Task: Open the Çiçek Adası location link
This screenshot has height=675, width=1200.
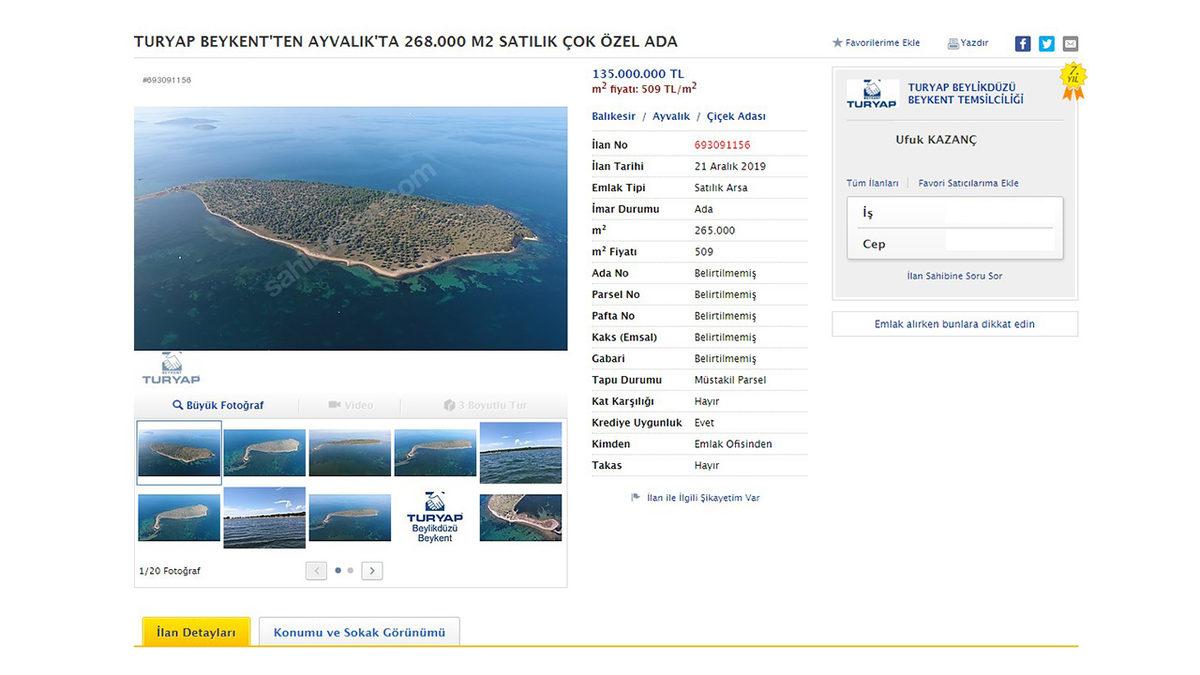Action: pyautogui.click(x=736, y=116)
